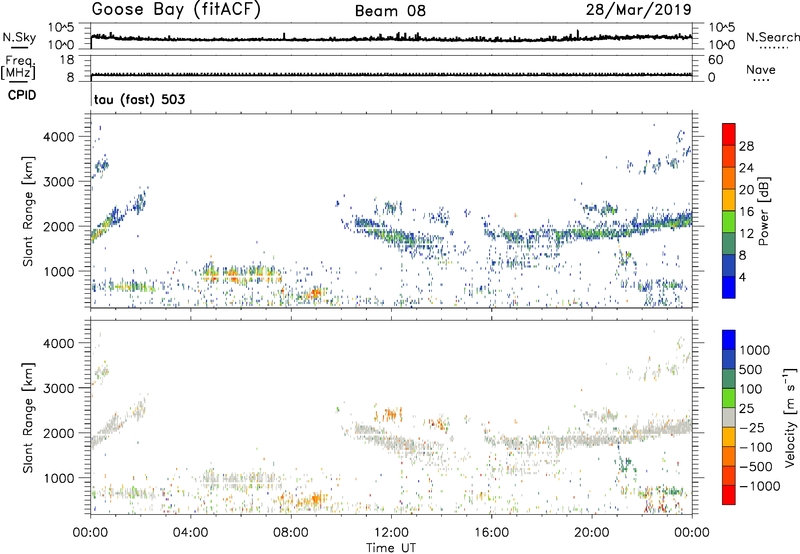Screen dimensions: 800x554
Task: Select the 'N.Sky' legend label
Action: point(19,37)
